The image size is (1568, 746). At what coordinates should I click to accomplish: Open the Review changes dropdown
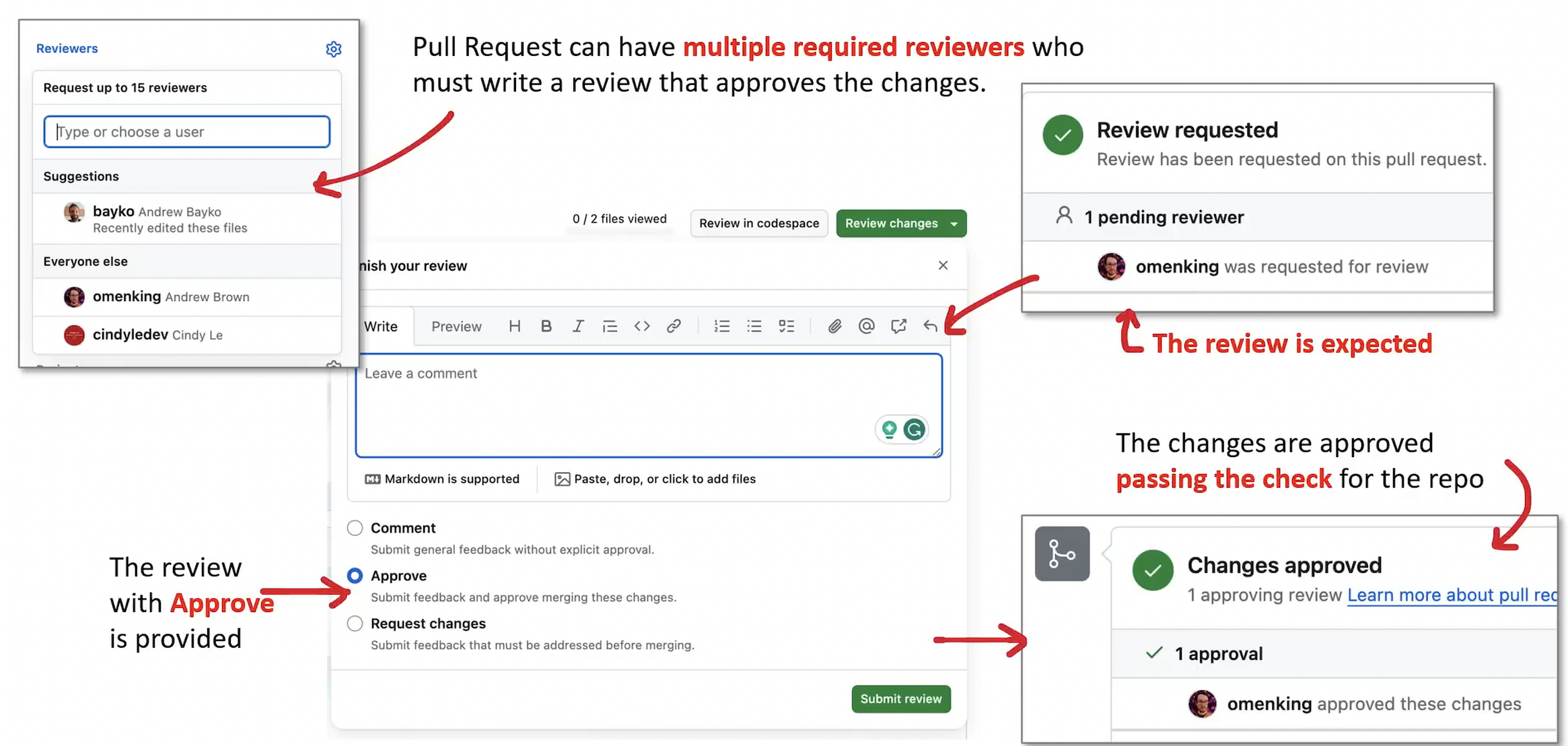coord(900,224)
